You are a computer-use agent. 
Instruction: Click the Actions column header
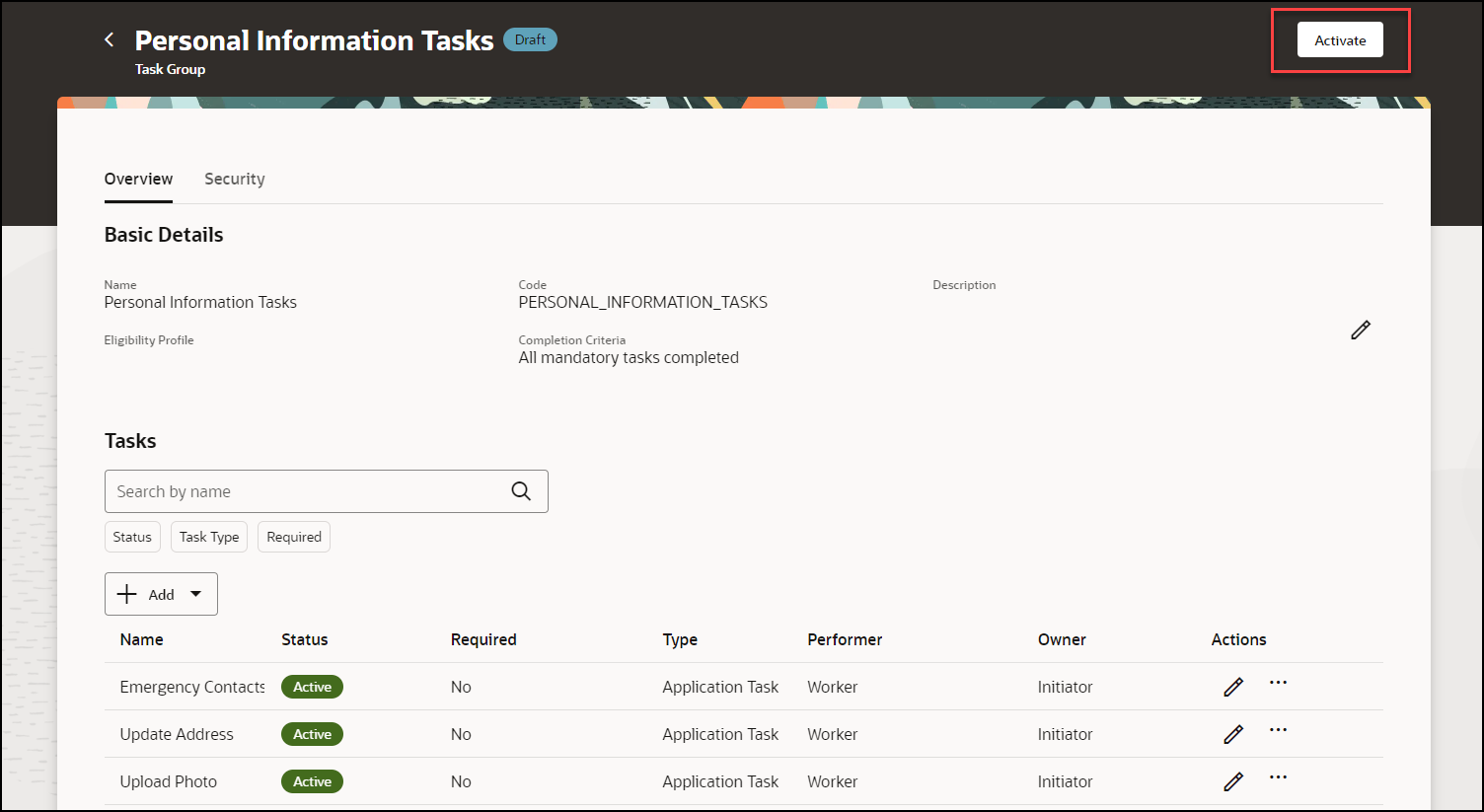[1238, 639]
